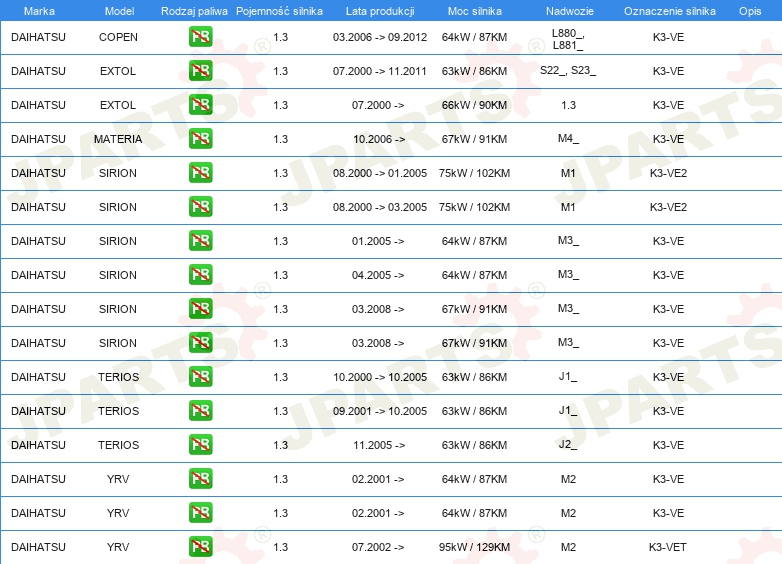Click the fuel icon for EXTOL 07.2000 -> 11.2011
Screen dimensions: 782x564
point(200,71)
